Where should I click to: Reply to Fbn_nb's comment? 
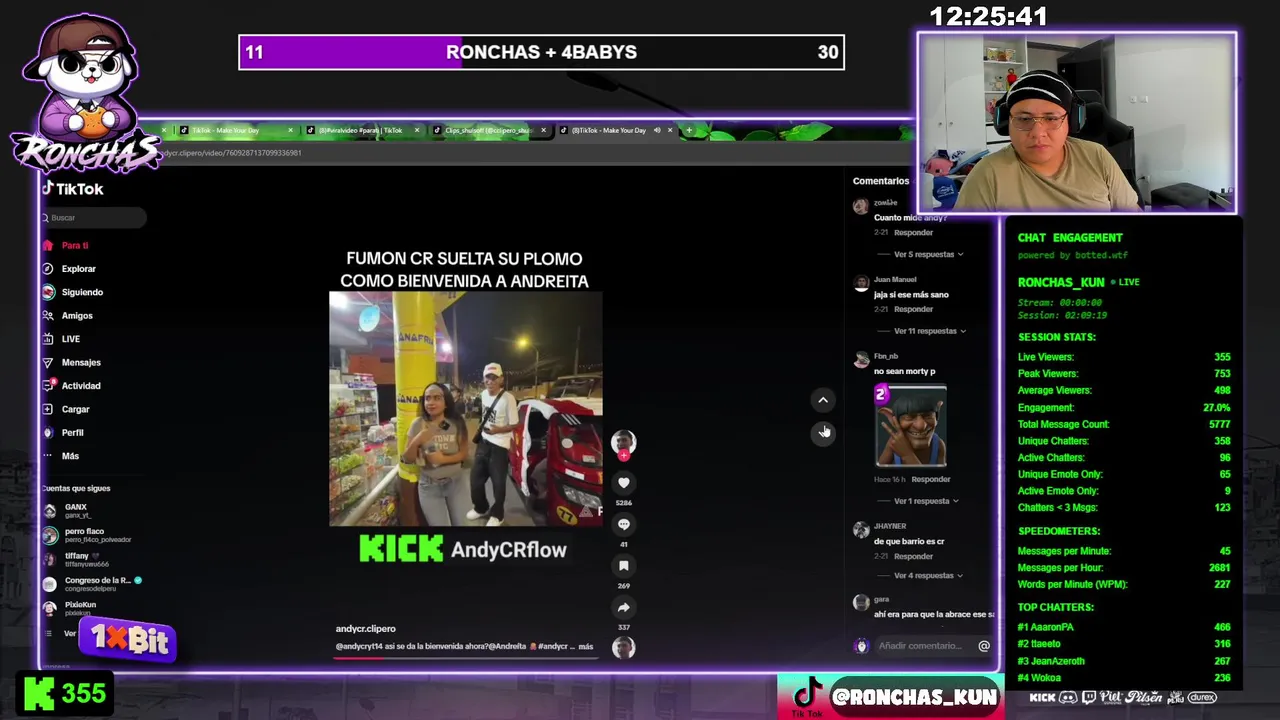[x=930, y=479]
